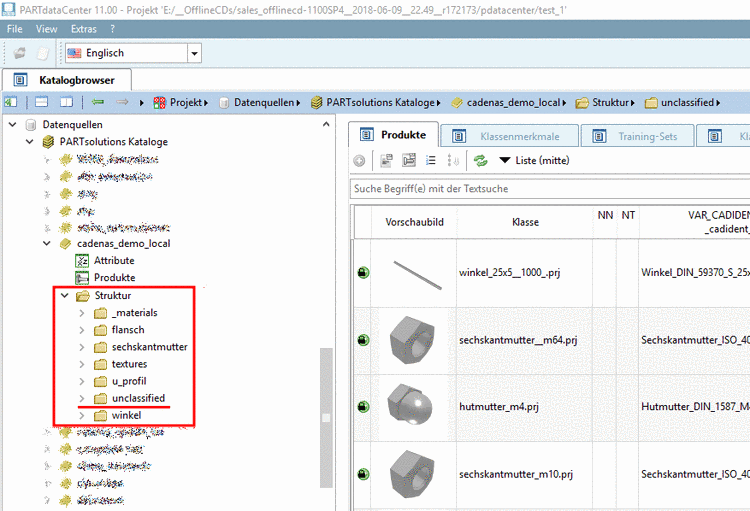Select the sechskantmutter__m64.prj row
Screen dimensions: 750x511
click(x=551, y=340)
